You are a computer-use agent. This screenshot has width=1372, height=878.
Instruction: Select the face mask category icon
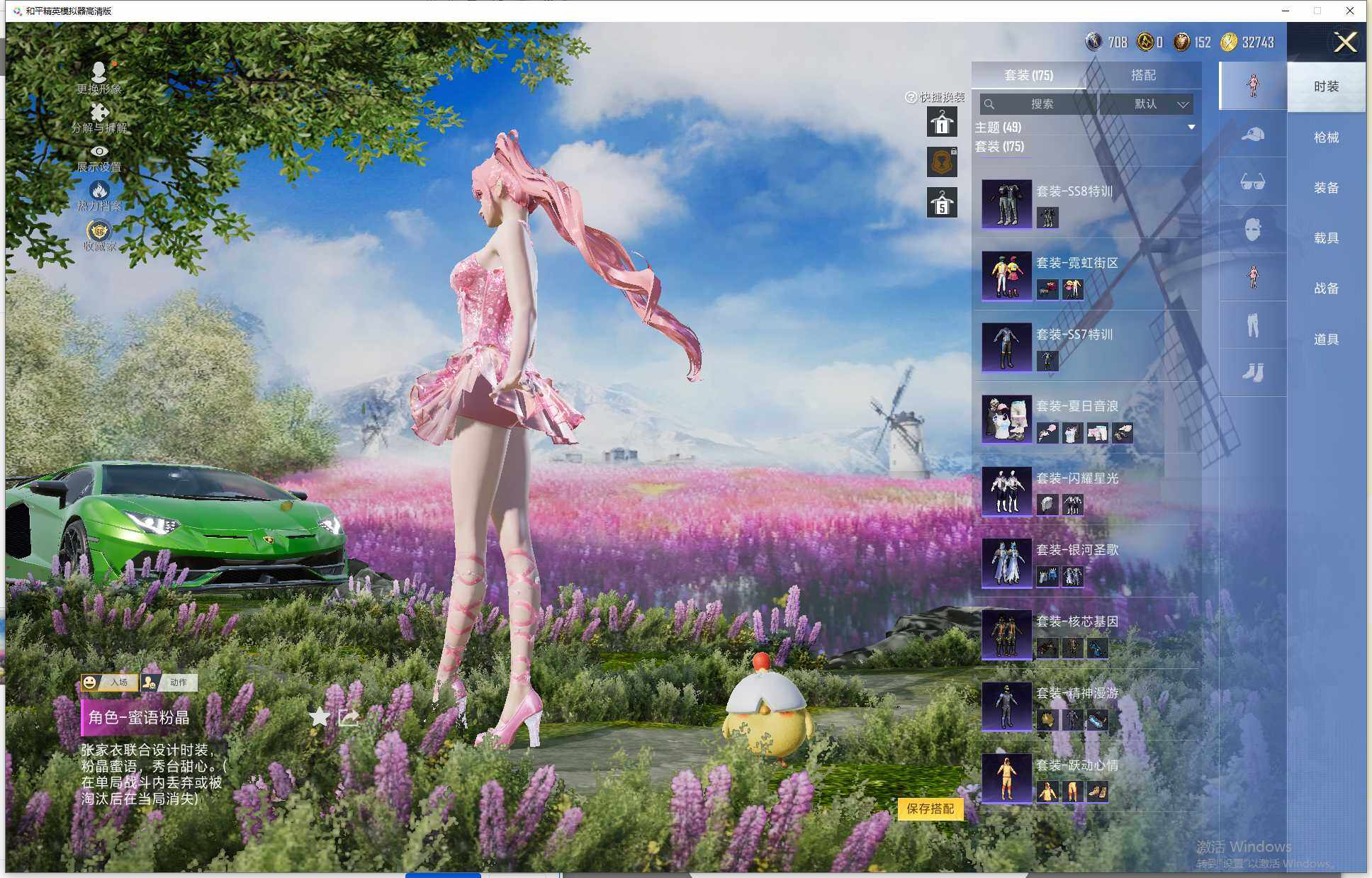click(x=1252, y=230)
